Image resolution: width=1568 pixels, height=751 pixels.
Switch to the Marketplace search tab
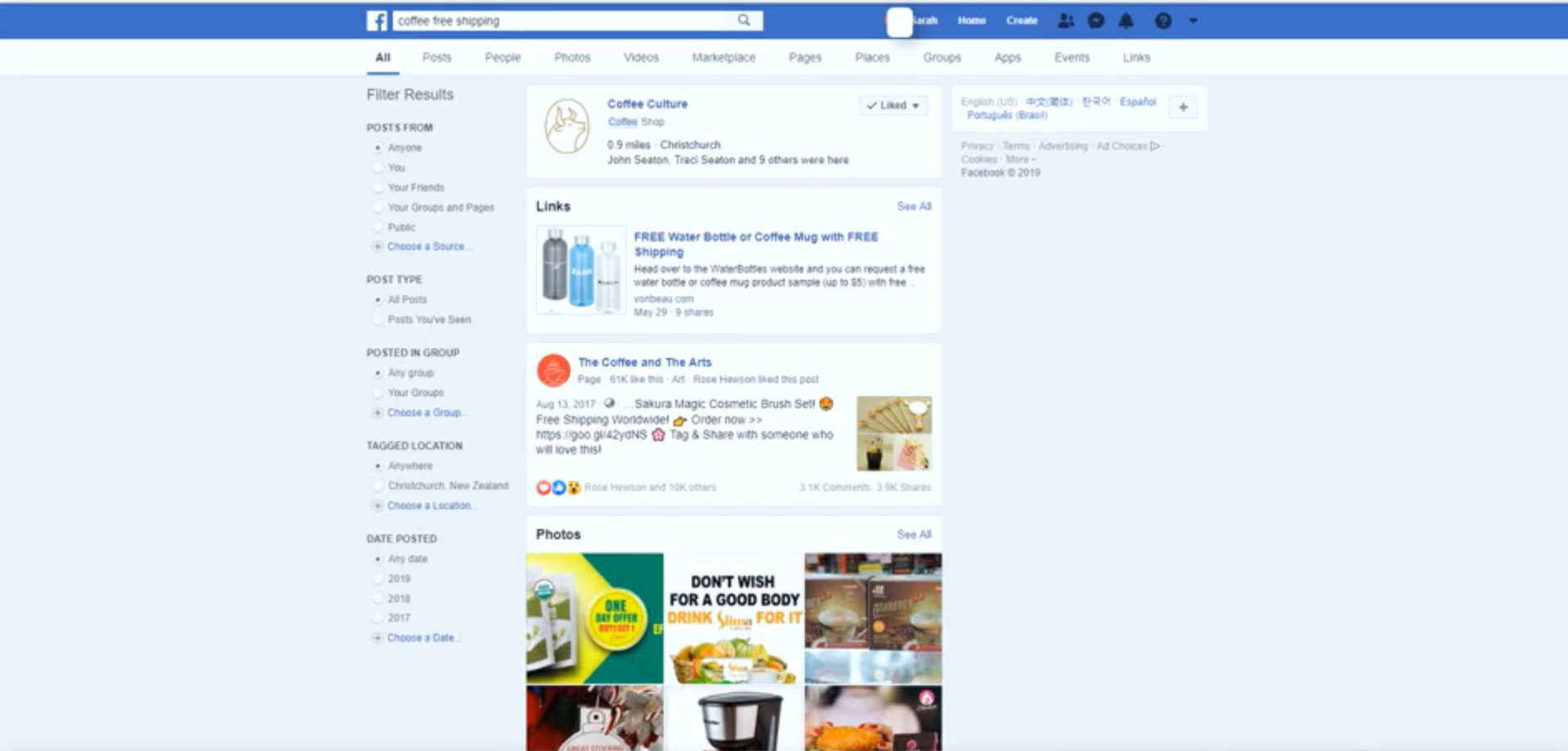[x=724, y=57]
